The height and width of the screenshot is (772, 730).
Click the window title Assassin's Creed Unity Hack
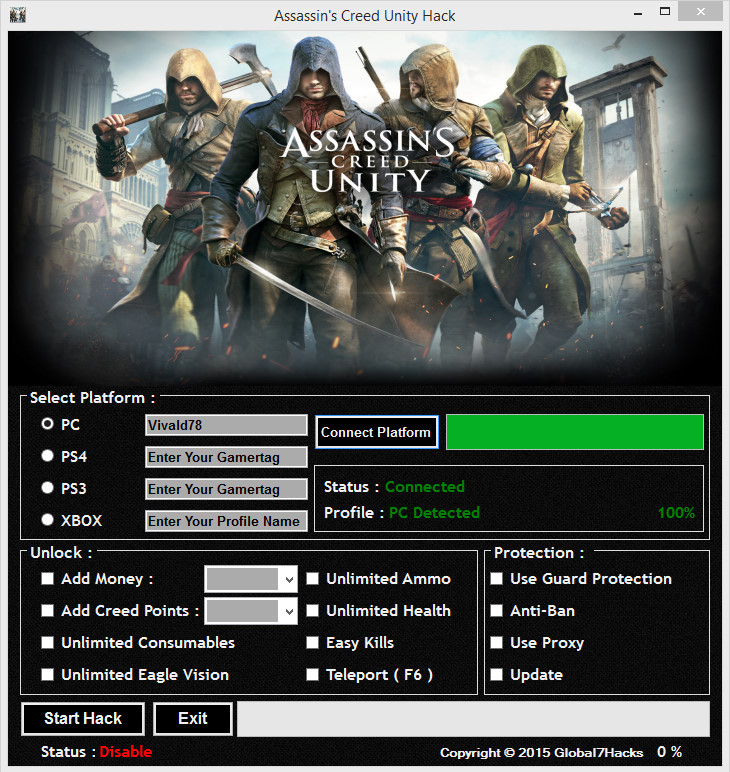(365, 16)
